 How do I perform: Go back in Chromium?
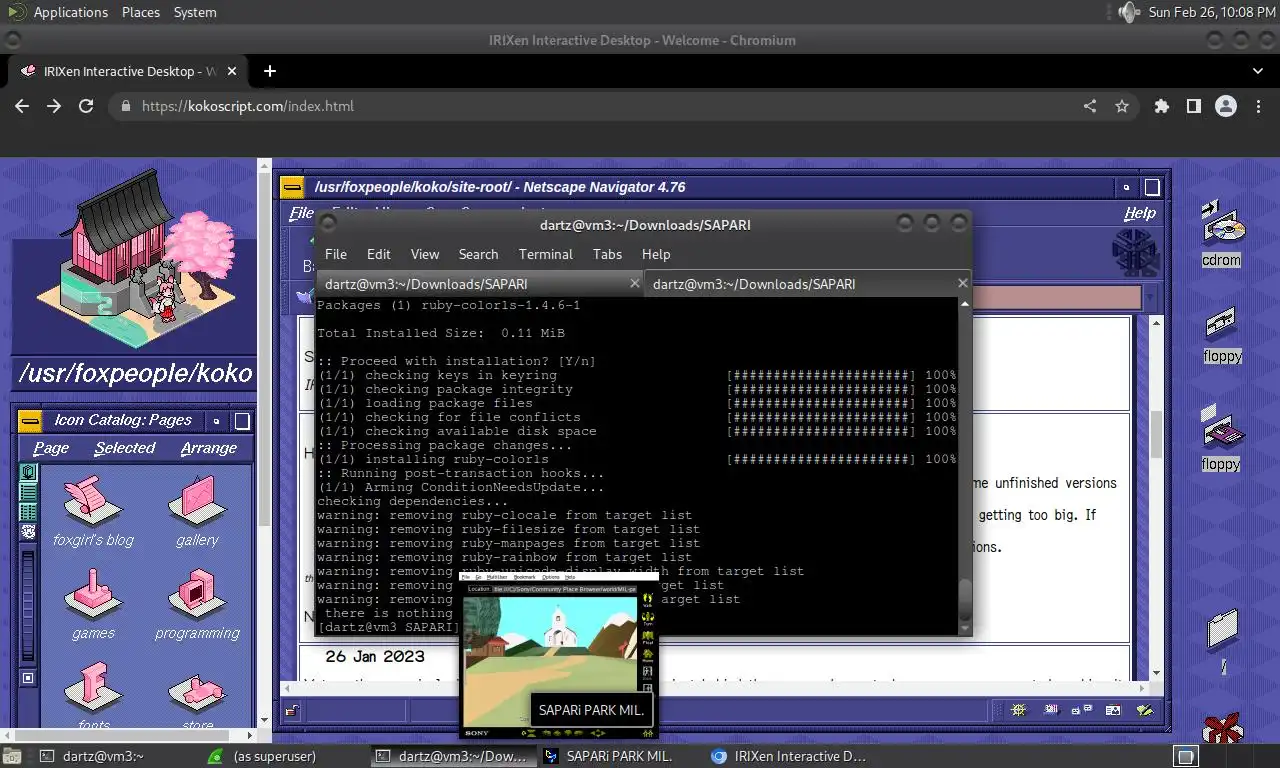coord(22,106)
